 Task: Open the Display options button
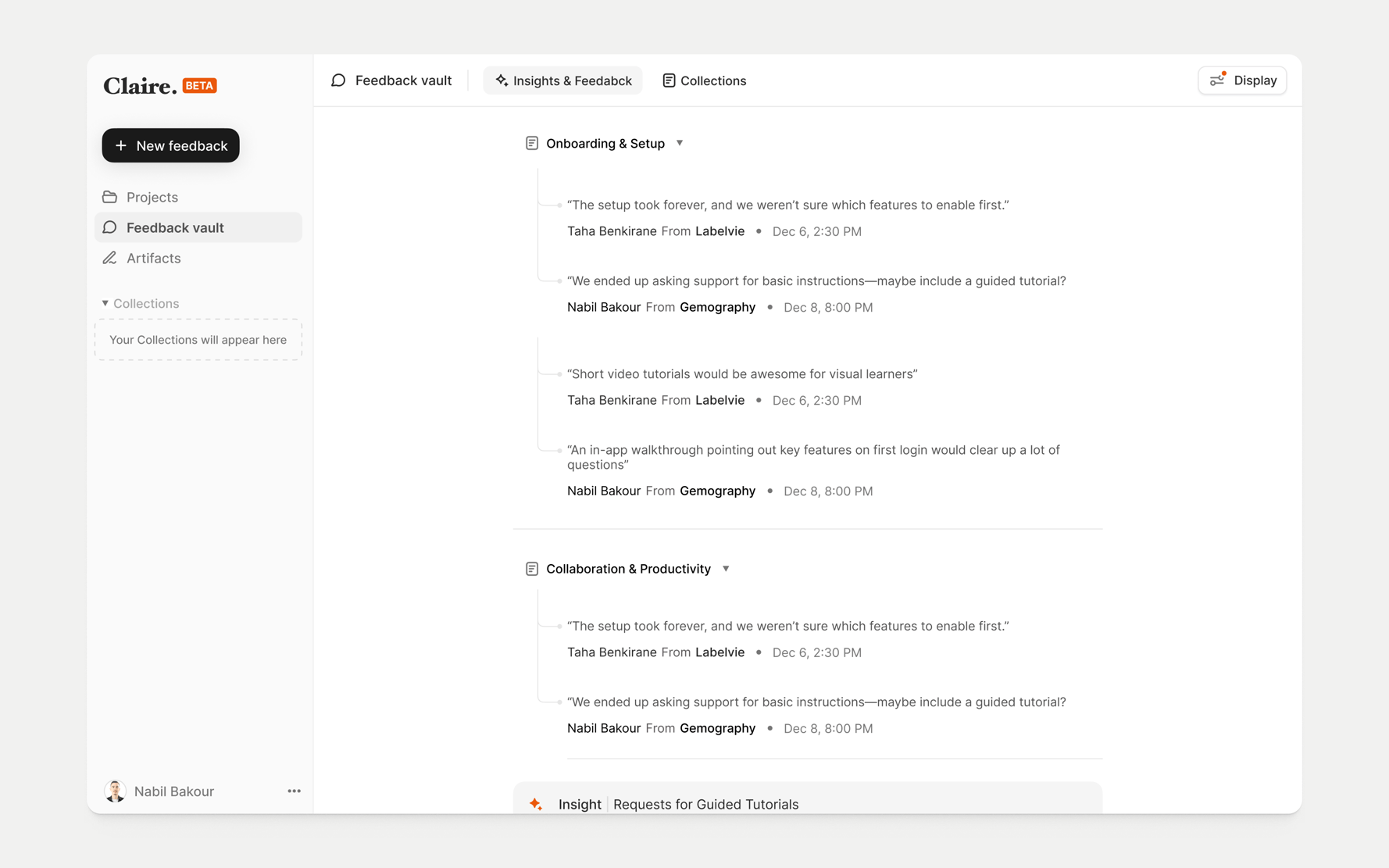(x=1242, y=80)
